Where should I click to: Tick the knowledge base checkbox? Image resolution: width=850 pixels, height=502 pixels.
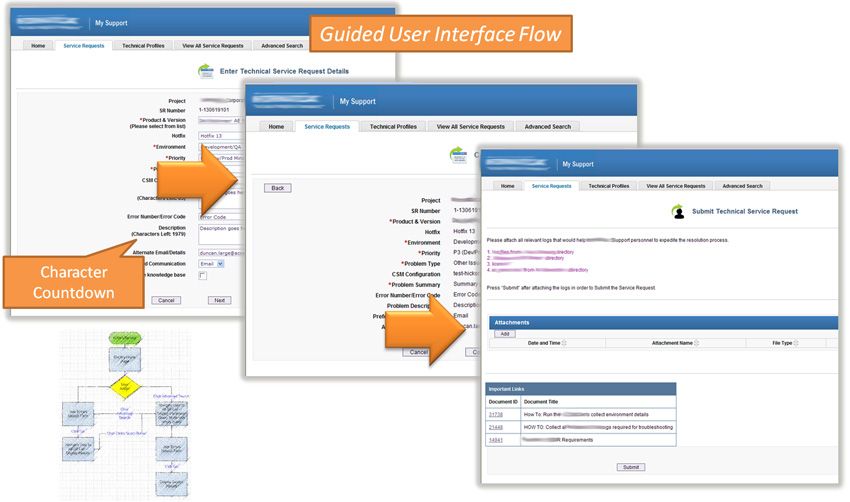tap(203, 275)
